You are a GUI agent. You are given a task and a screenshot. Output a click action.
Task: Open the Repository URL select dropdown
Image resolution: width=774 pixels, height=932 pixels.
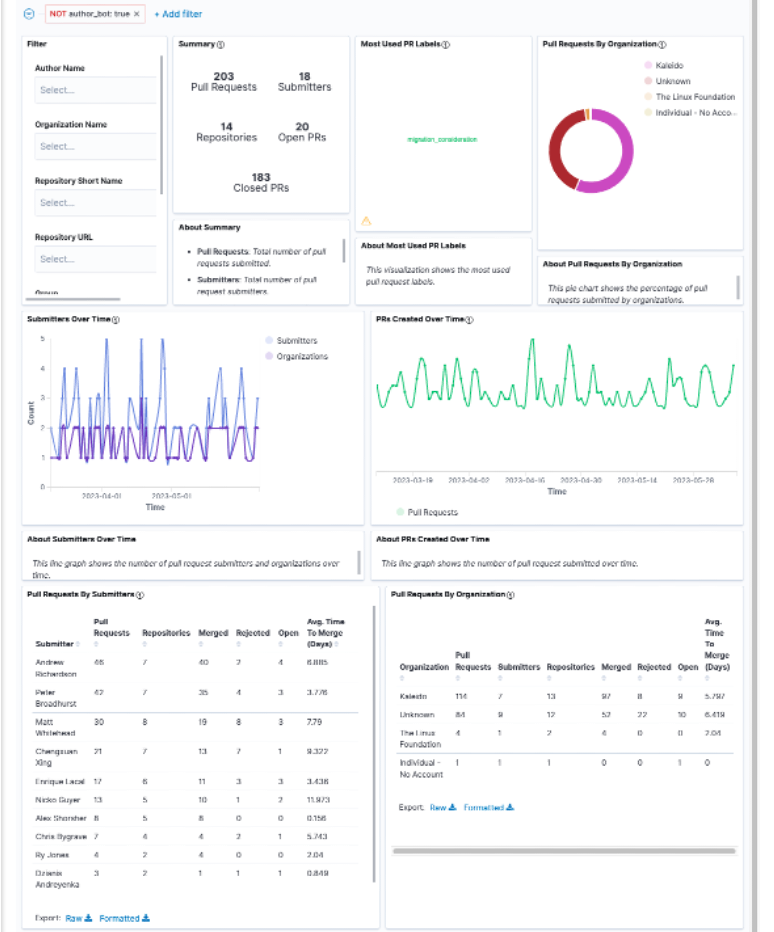[96, 259]
